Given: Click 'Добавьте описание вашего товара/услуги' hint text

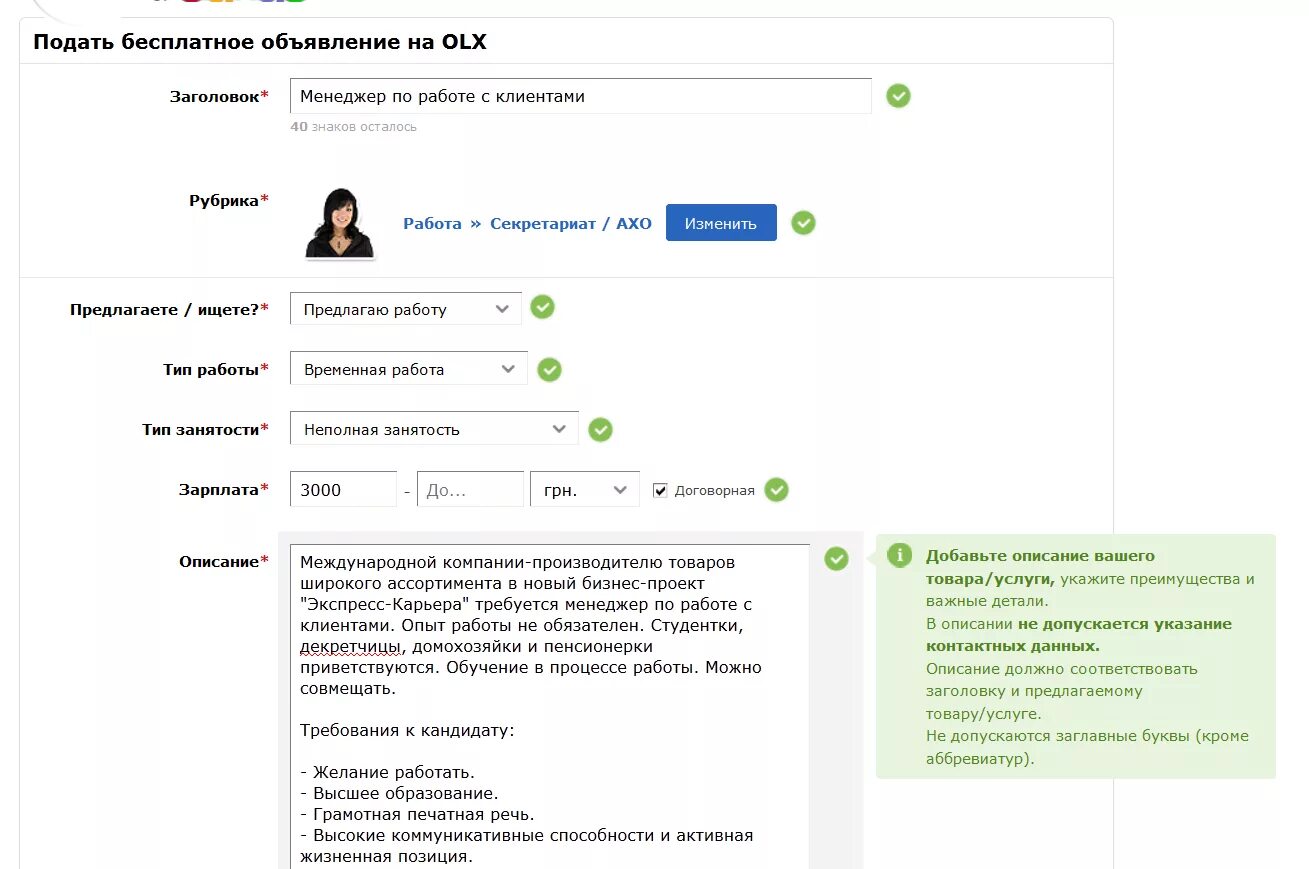Looking at the screenshot, I should pos(1040,567).
